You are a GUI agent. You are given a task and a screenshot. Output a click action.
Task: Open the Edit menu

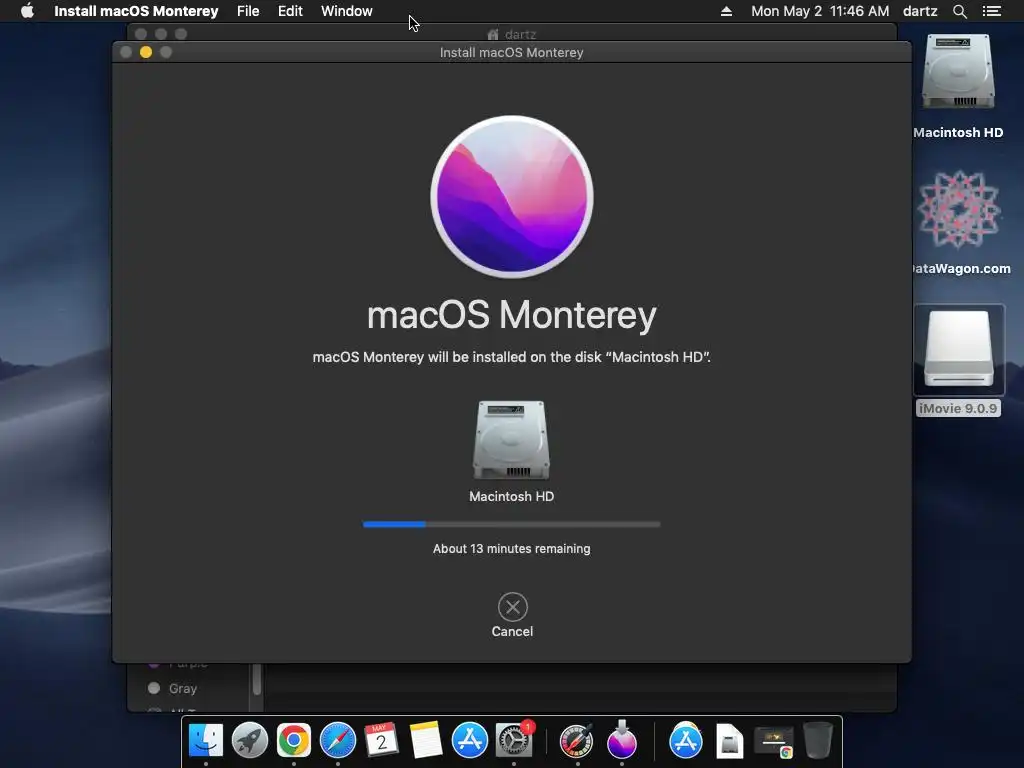290,11
